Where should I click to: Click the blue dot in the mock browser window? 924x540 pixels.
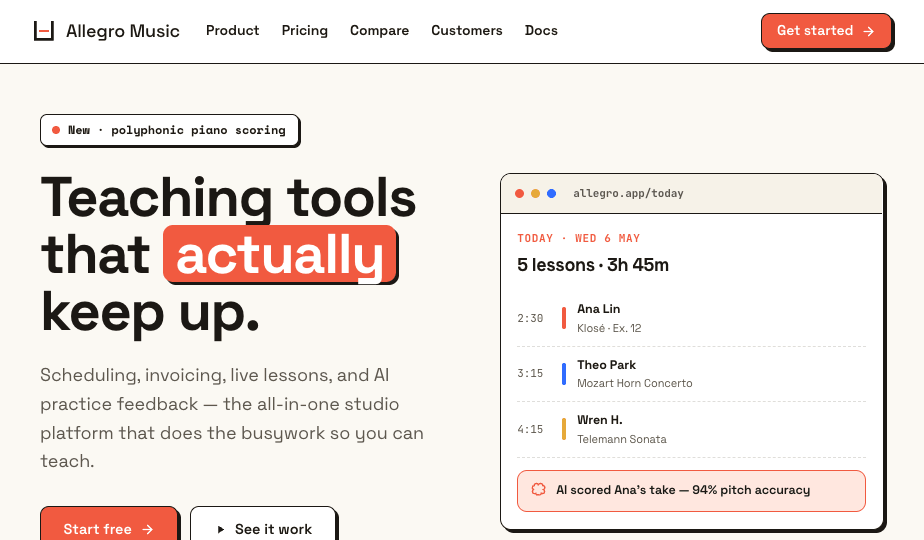pos(552,193)
